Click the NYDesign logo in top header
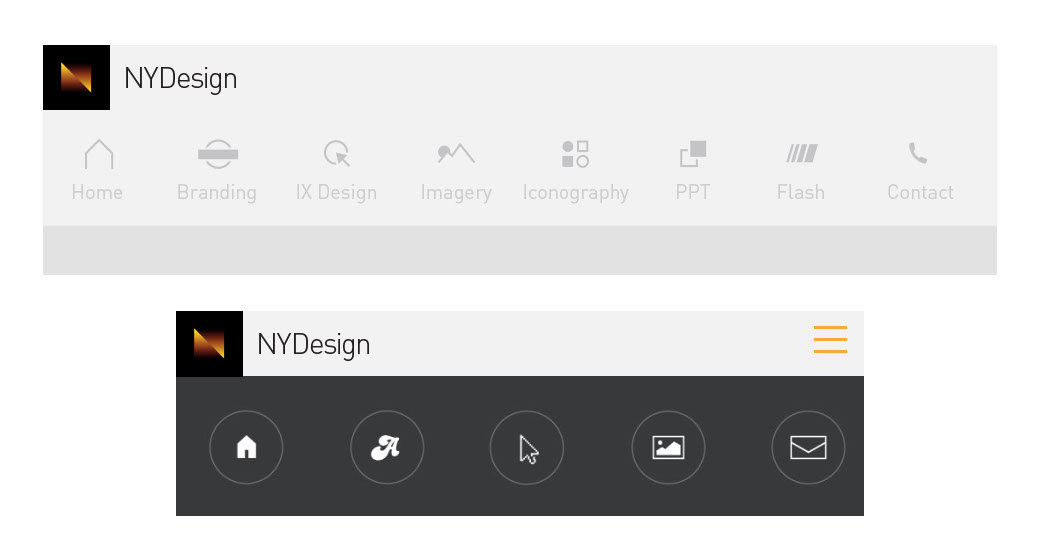Image resolution: width=1040 pixels, height=556 pixels. coord(76,78)
